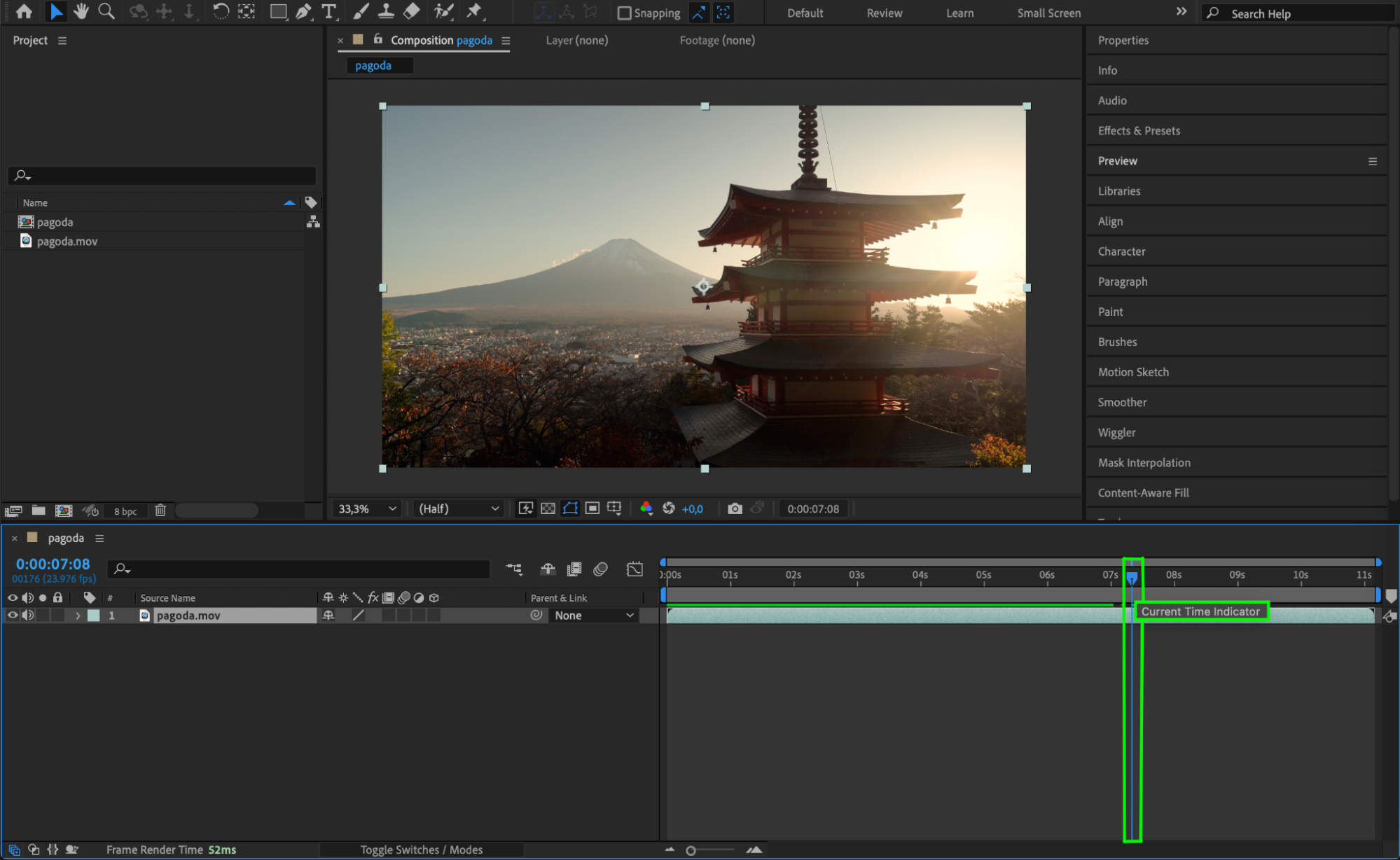The image size is (1400, 860).
Task: Switch to the Review workspace
Action: tap(884, 13)
